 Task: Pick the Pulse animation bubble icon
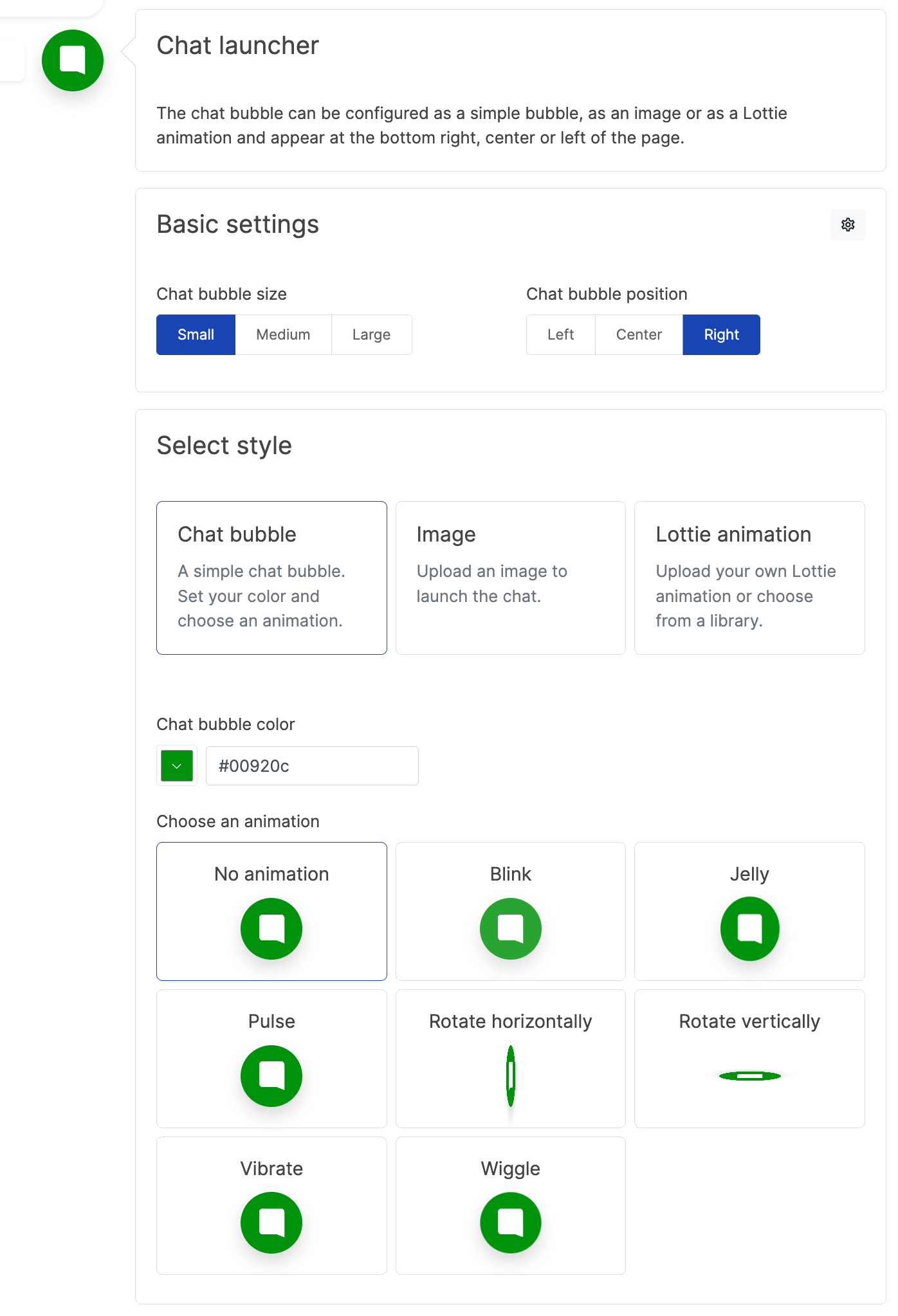(271, 1075)
